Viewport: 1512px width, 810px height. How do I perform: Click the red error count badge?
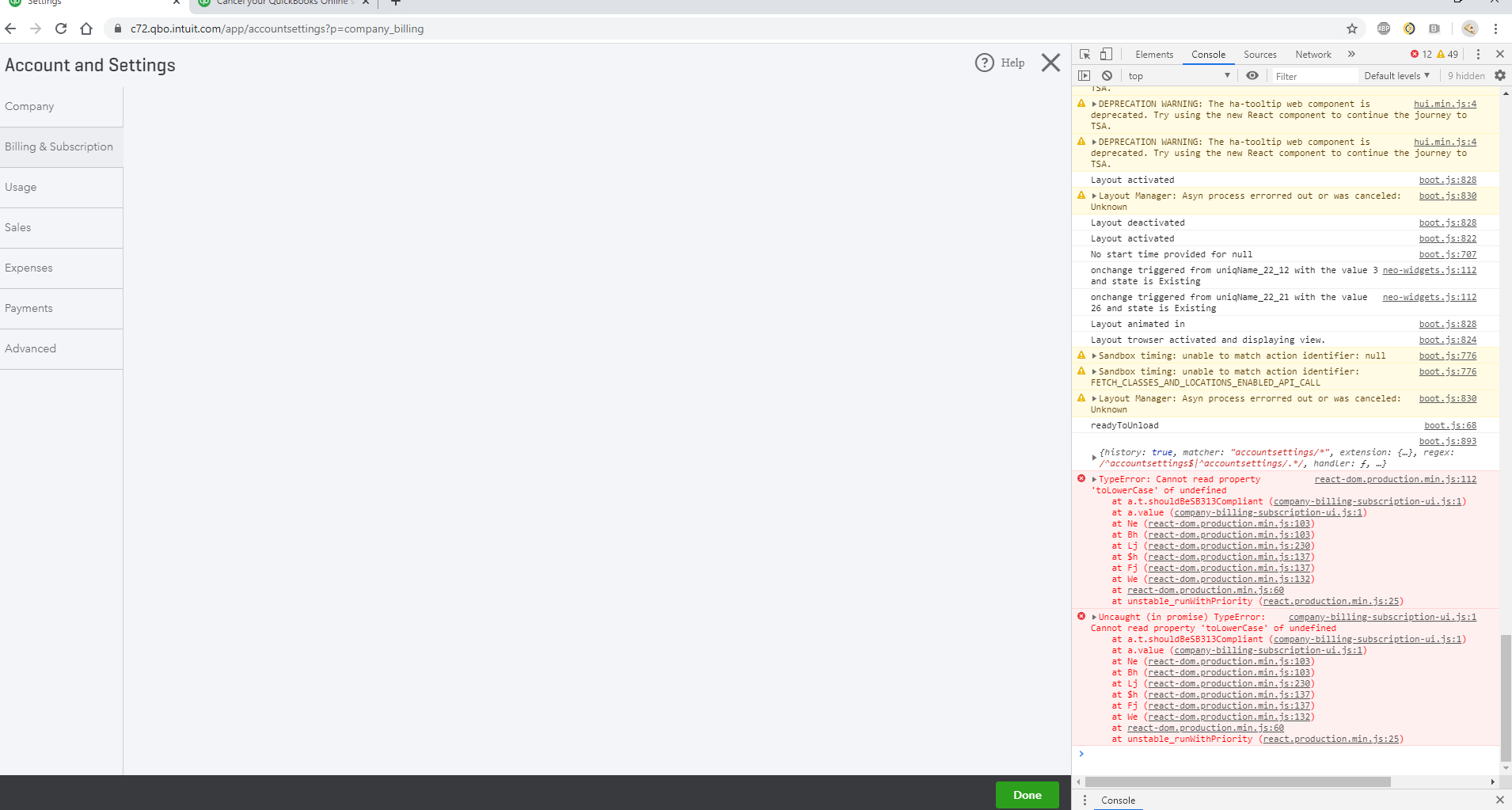tap(1421, 54)
